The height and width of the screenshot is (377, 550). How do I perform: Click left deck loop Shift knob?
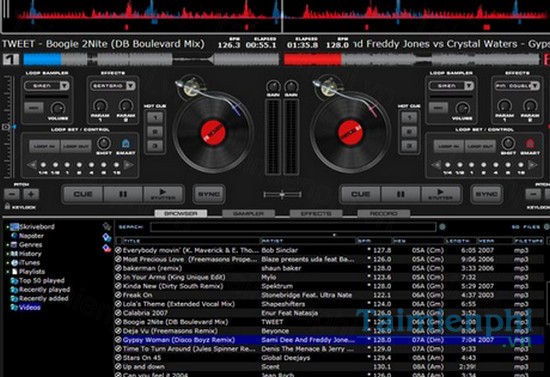[104, 143]
